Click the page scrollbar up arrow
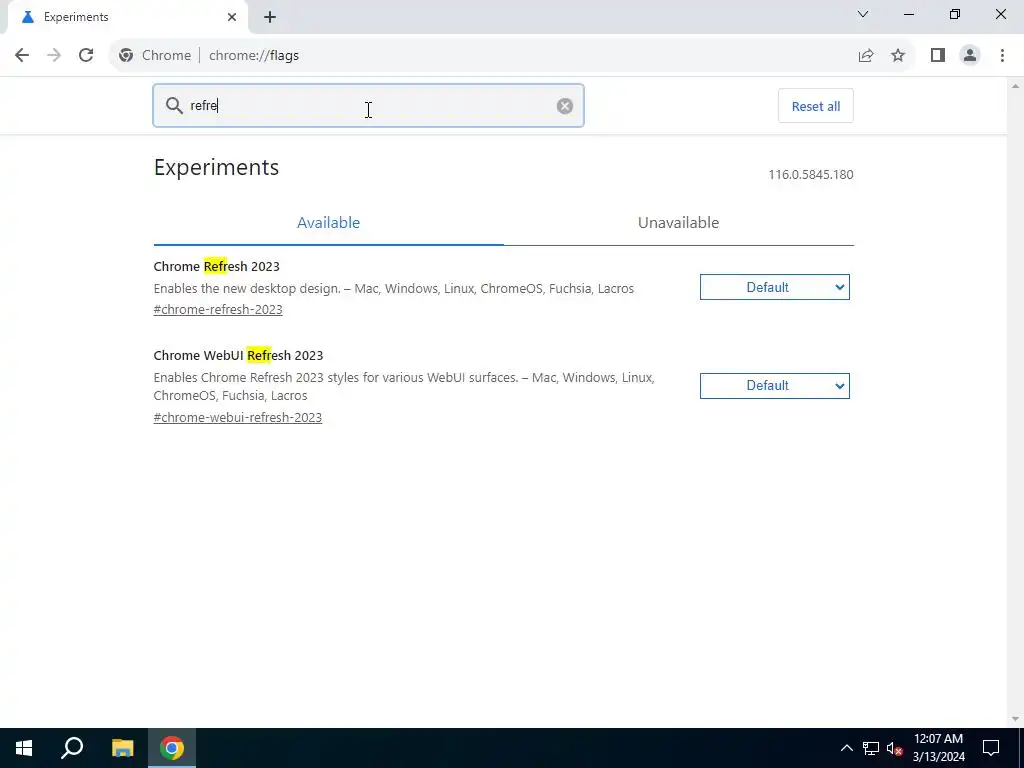The width and height of the screenshot is (1024, 768). [x=1016, y=86]
